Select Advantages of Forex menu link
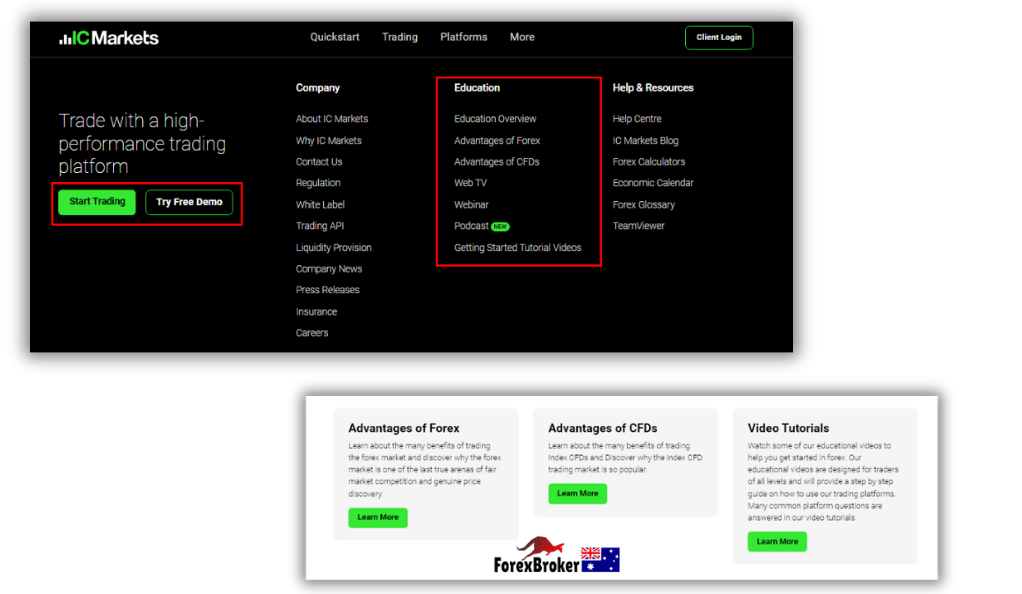The image size is (1022, 594). tap(497, 140)
